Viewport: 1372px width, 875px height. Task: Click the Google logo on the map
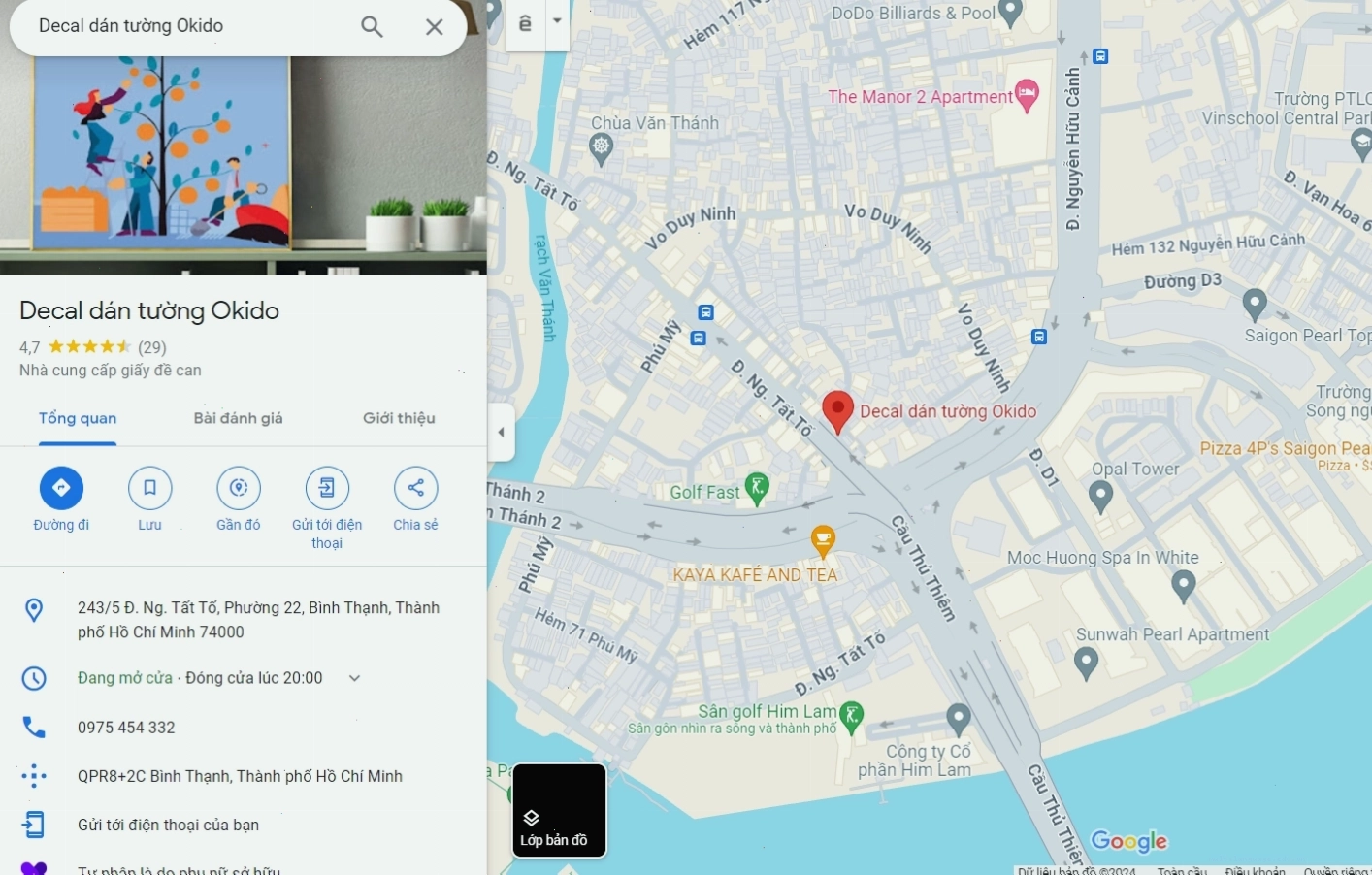click(1129, 841)
